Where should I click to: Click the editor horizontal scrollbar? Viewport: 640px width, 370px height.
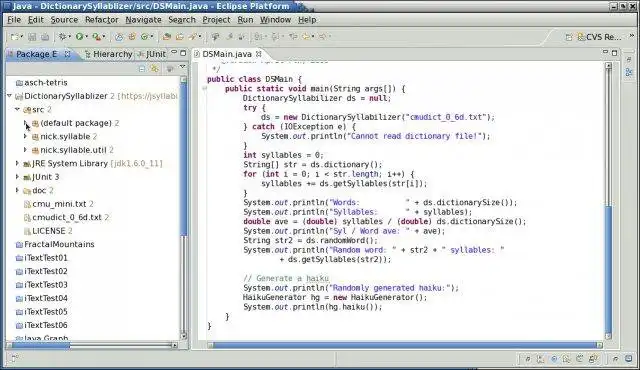click(405, 345)
